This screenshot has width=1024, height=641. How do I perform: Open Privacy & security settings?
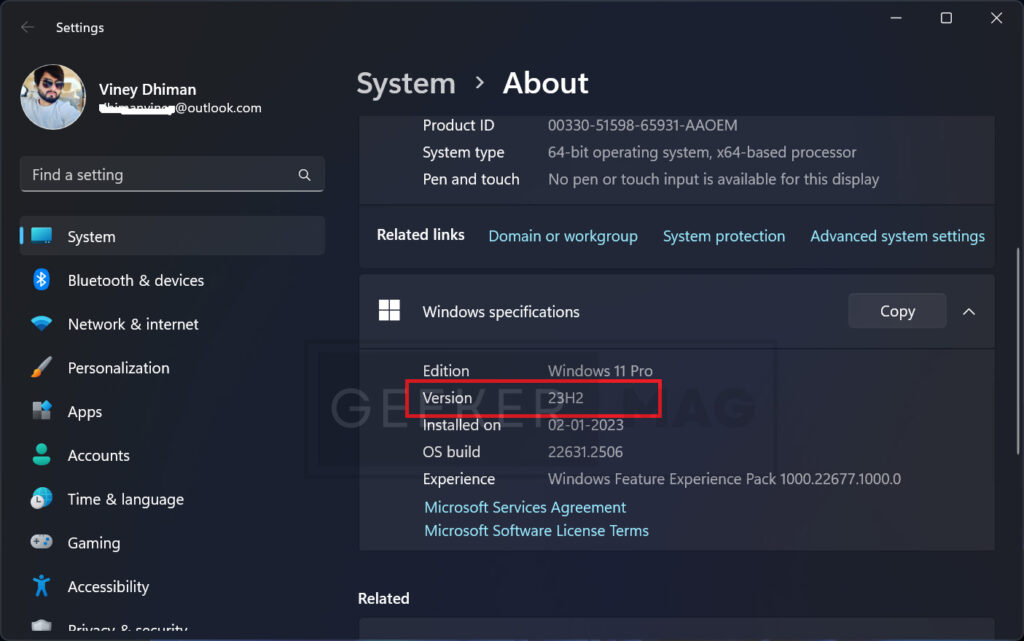coord(172,625)
